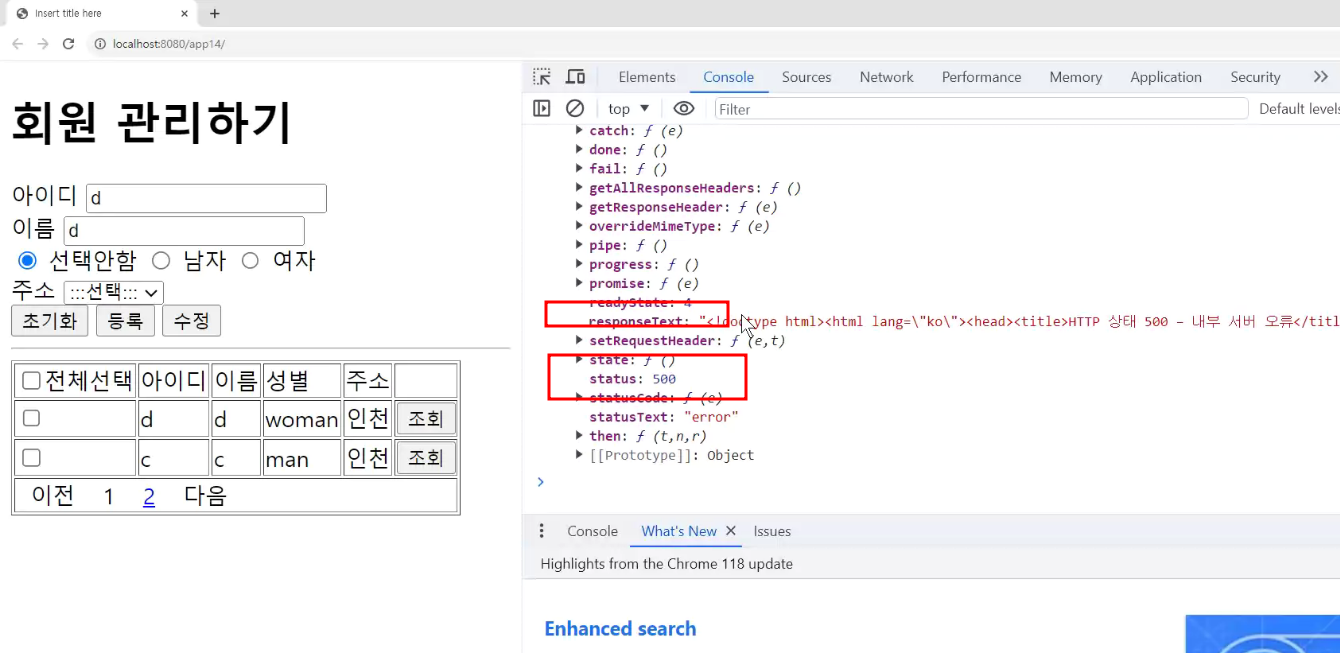1340x653 pixels.
Task: Click 조회 button in the man row
Action: pos(426,458)
